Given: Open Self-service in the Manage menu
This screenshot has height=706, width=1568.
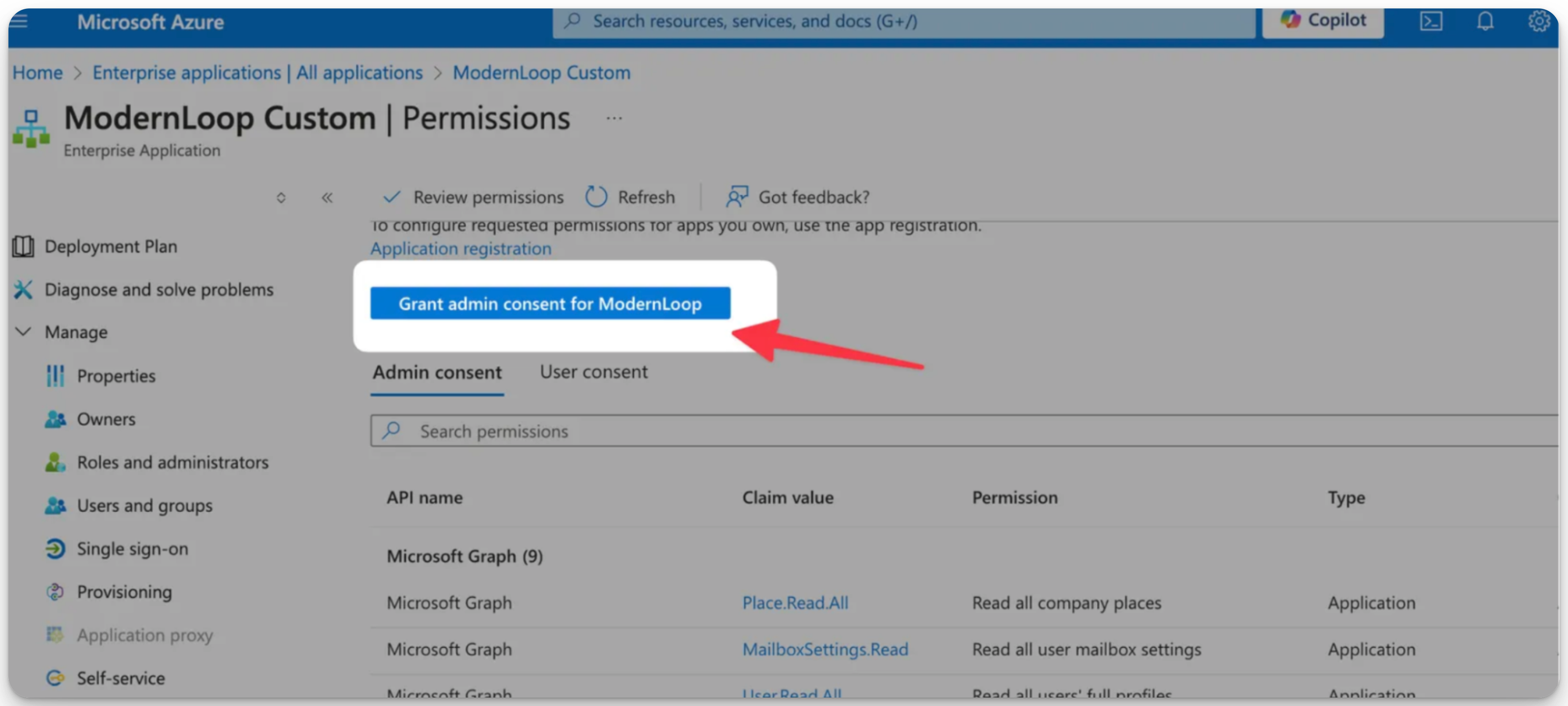Looking at the screenshot, I should pyautogui.click(x=121, y=679).
